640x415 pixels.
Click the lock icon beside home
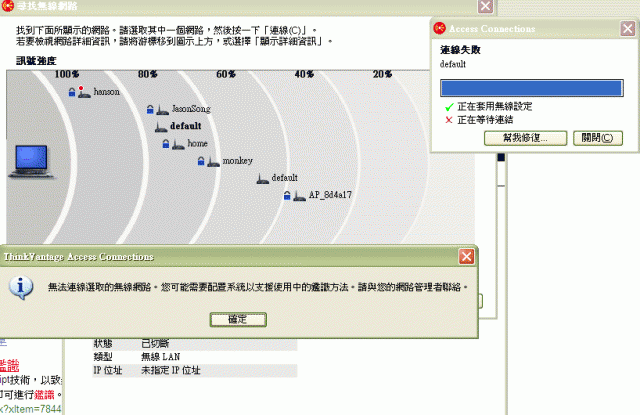click(166, 144)
